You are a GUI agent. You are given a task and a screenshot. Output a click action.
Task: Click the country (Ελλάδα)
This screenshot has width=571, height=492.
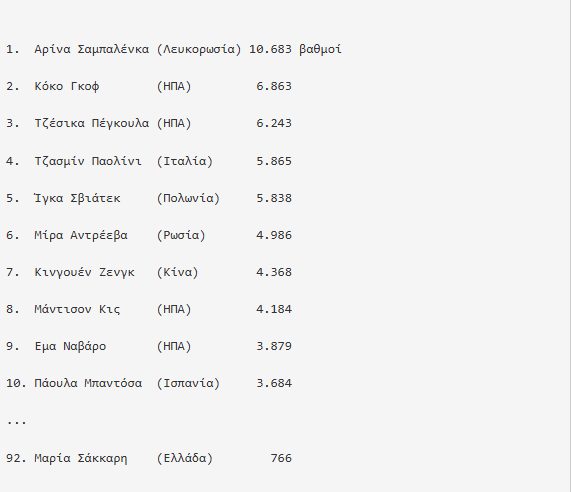click(x=185, y=458)
